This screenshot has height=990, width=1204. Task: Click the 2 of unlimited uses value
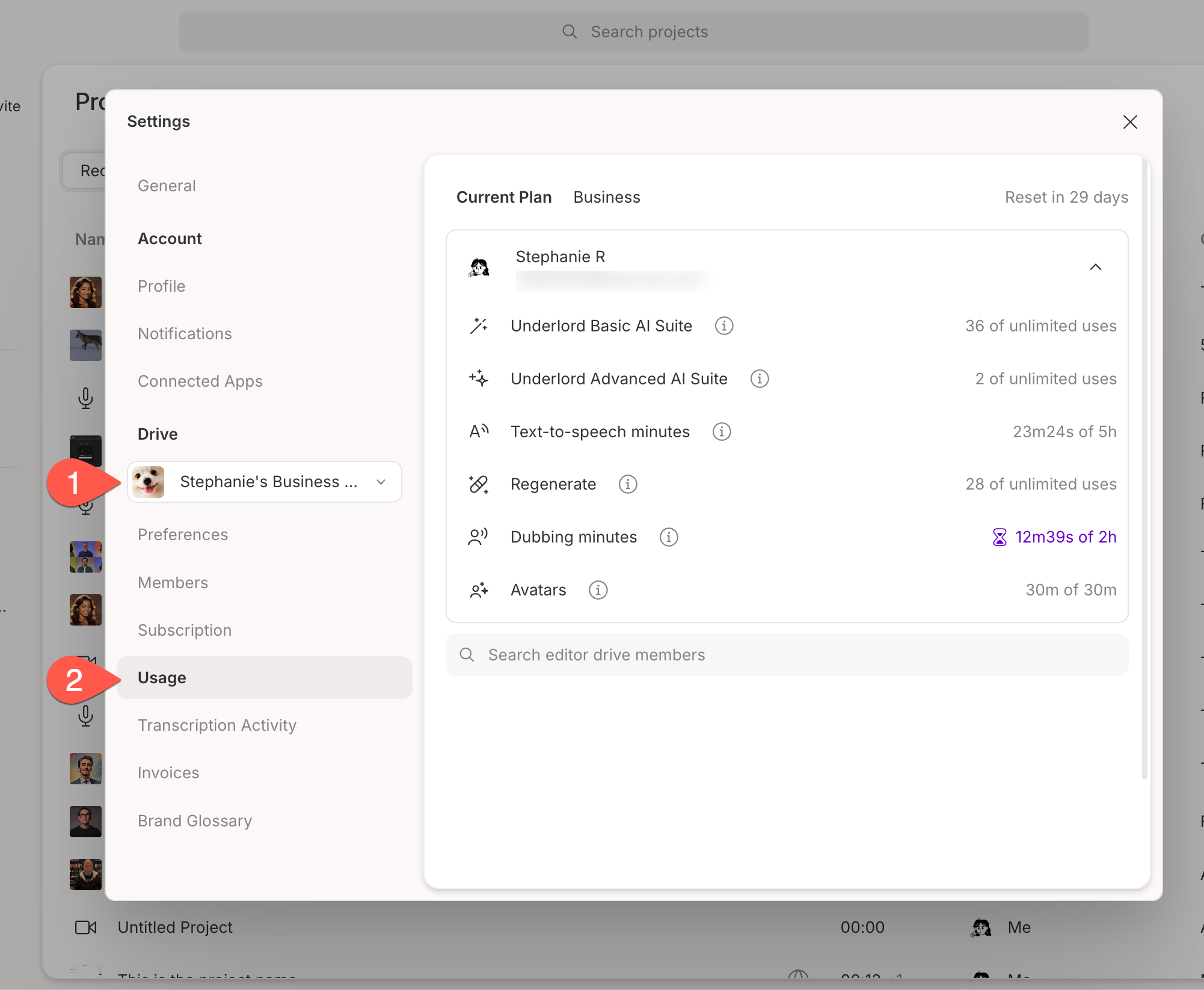pos(1046,379)
